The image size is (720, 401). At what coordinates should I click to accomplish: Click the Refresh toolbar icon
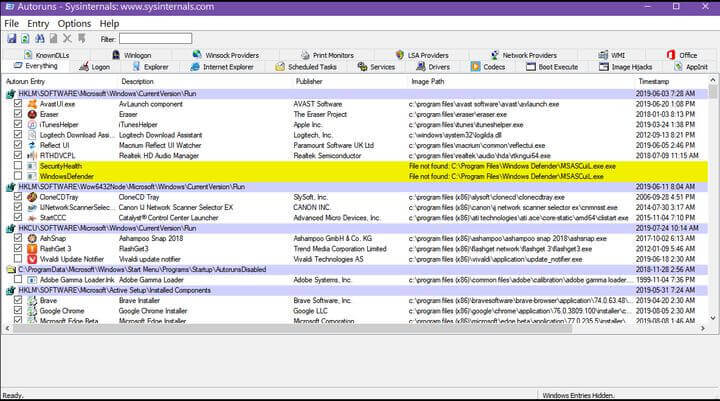click(x=26, y=39)
